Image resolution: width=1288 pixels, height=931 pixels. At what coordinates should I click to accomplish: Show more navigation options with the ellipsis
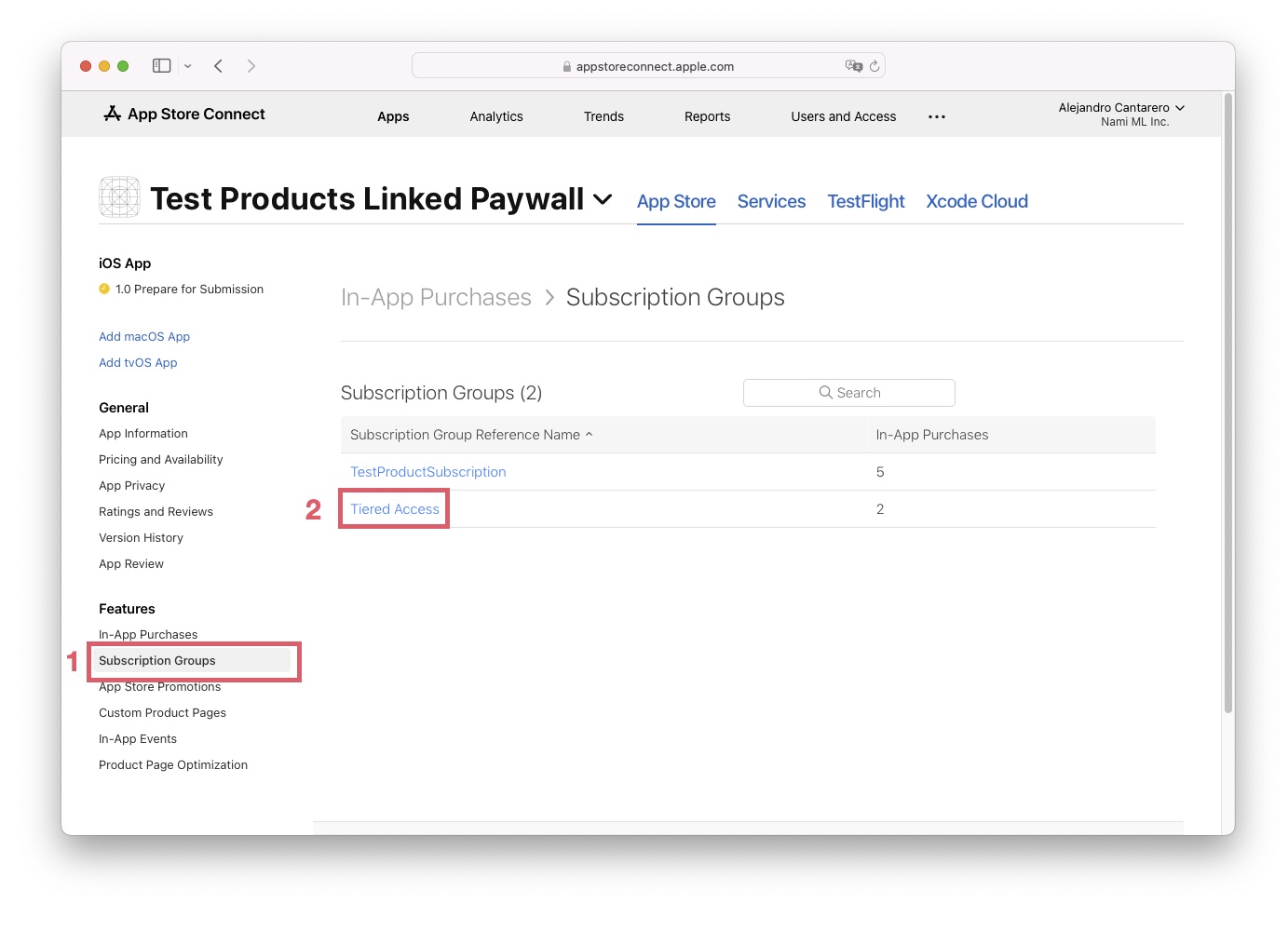937,116
